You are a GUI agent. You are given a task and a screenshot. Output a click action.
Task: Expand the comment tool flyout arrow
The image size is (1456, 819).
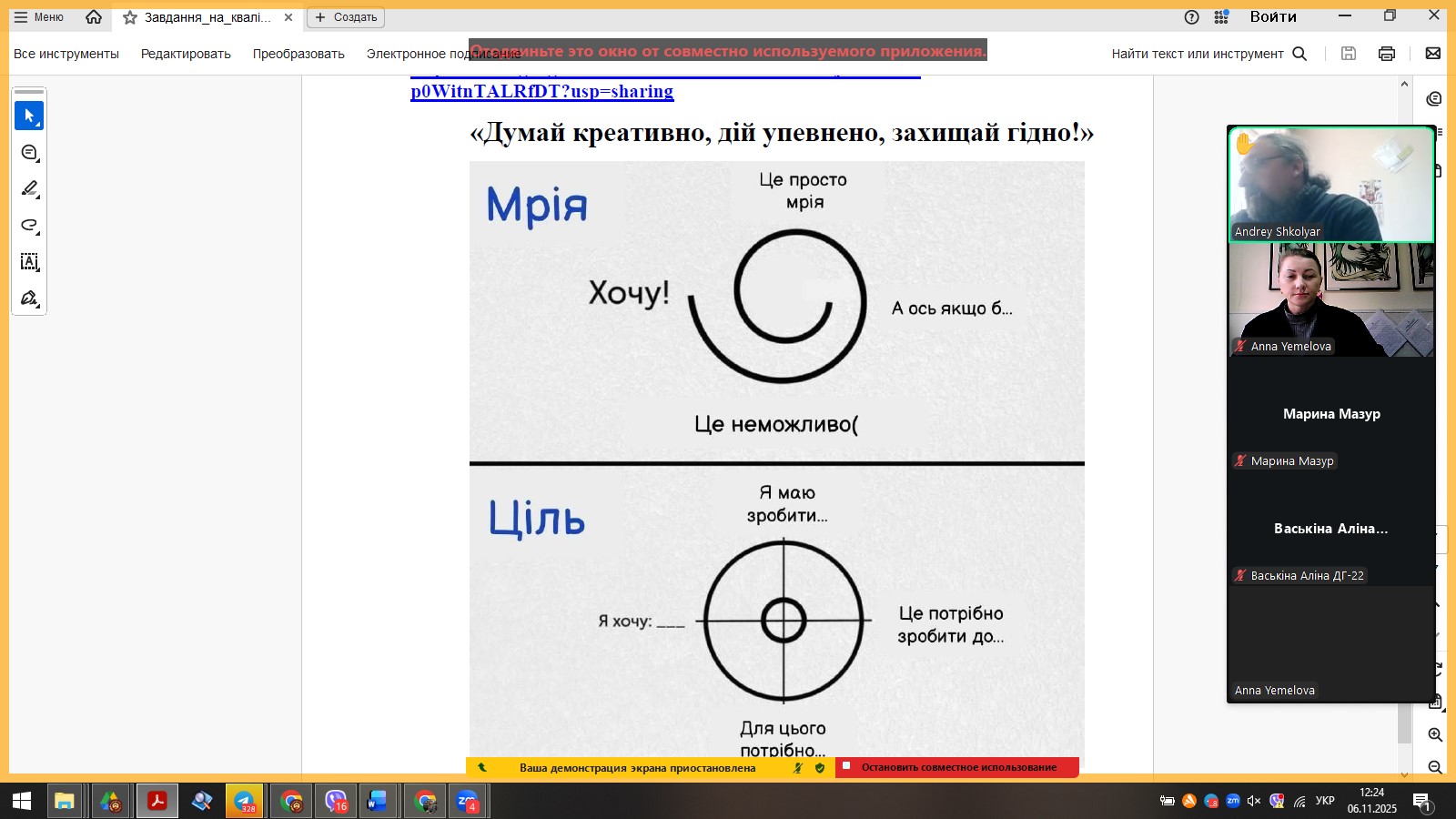pyautogui.click(x=37, y=161)
